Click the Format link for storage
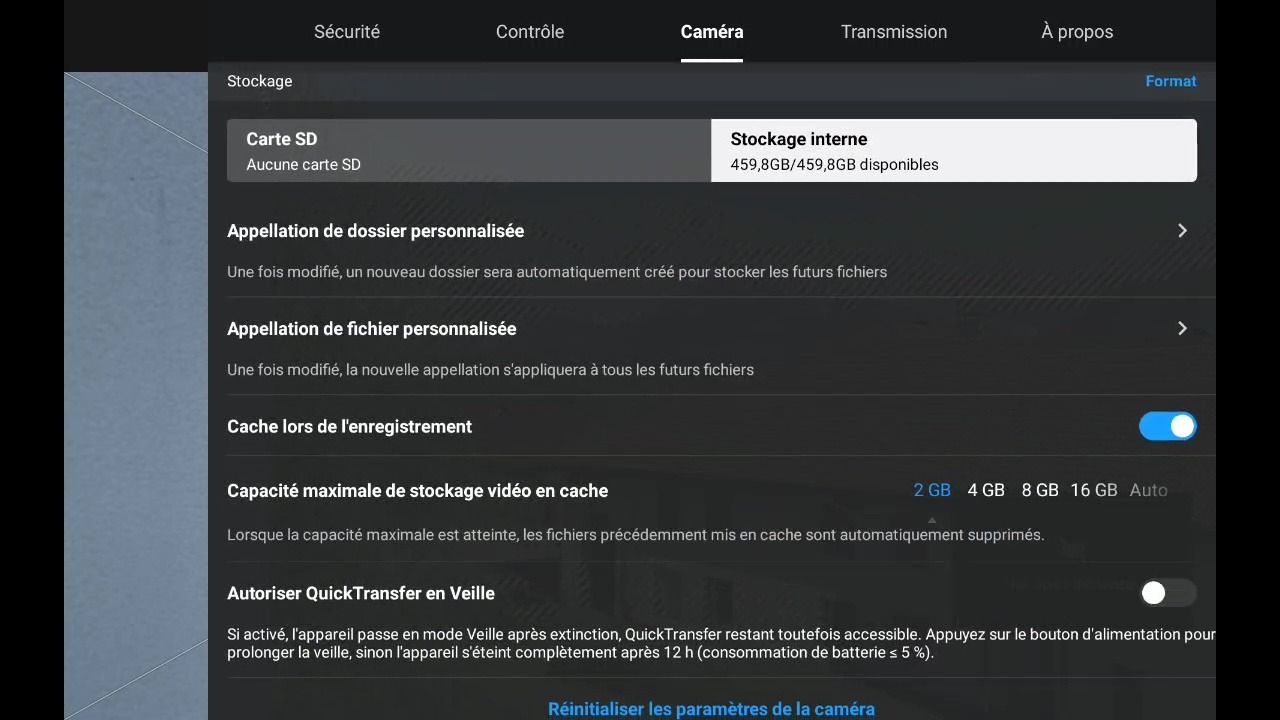The width and height of the screenshot is (1280, 720). point(1171,81)
